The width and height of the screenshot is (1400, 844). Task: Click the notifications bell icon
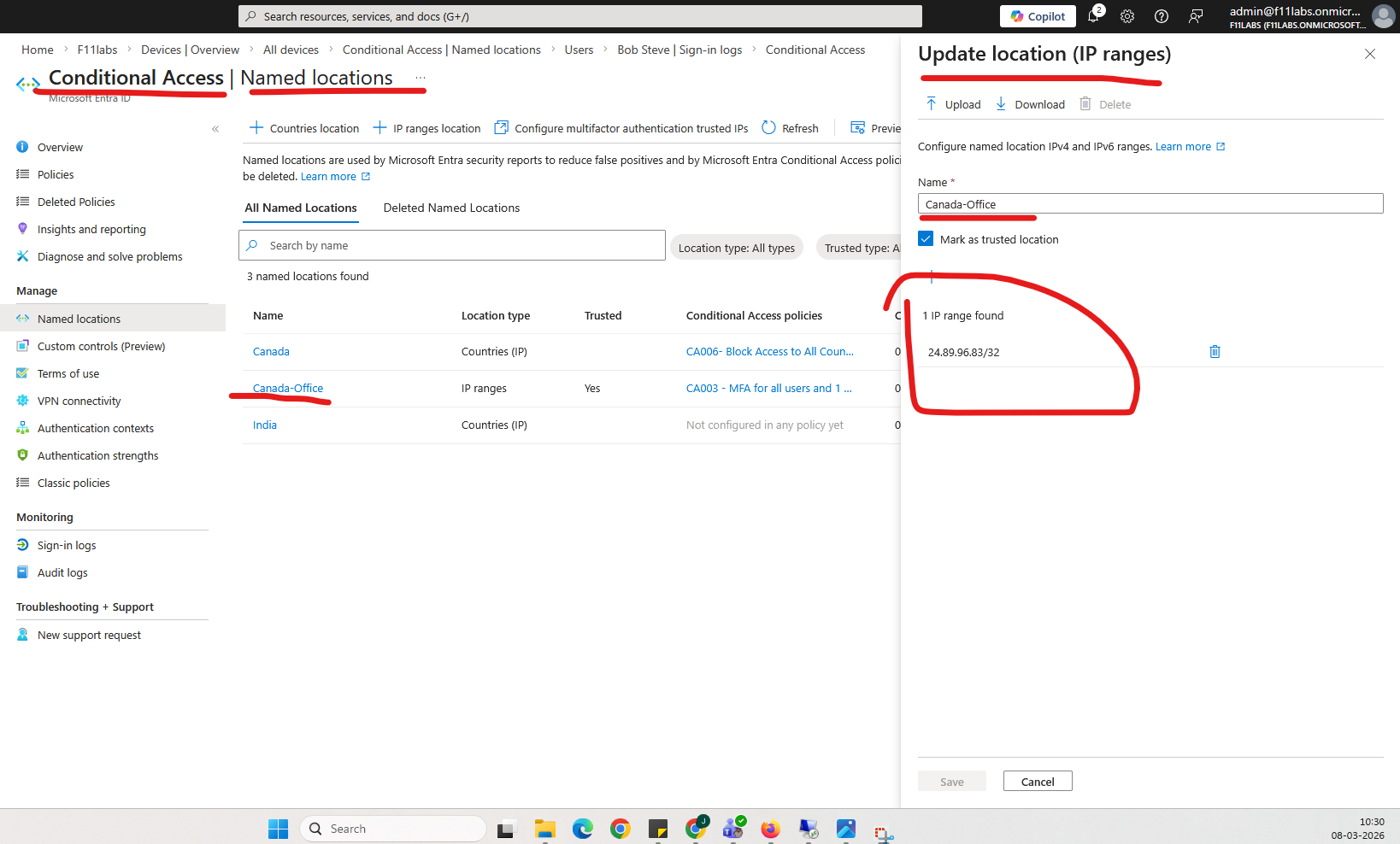(1093, 16)
